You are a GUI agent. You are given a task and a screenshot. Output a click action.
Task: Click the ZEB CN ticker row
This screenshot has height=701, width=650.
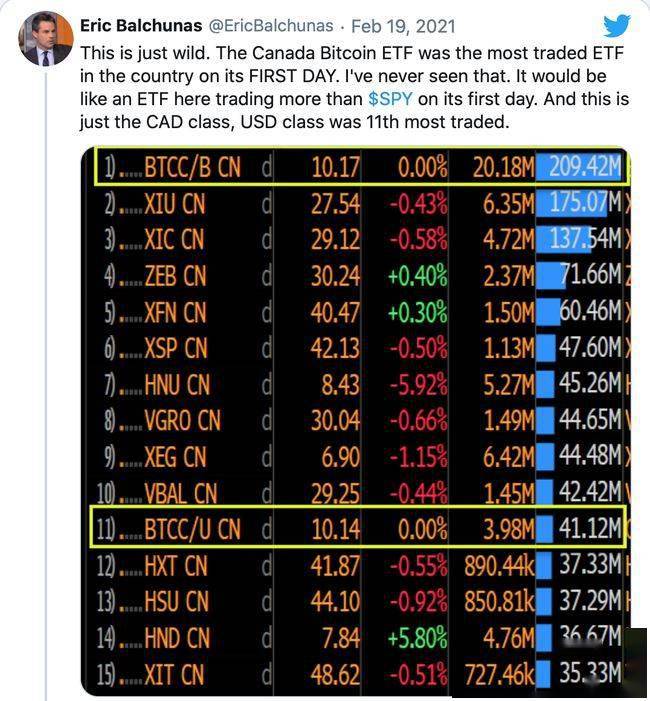[x=358, y=275]
